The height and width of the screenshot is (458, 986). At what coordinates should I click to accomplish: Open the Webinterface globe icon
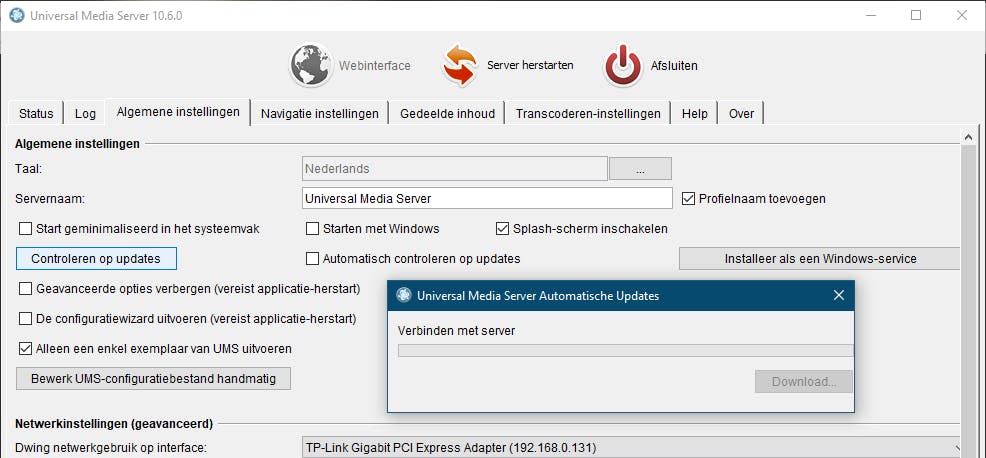pos(311,65)
